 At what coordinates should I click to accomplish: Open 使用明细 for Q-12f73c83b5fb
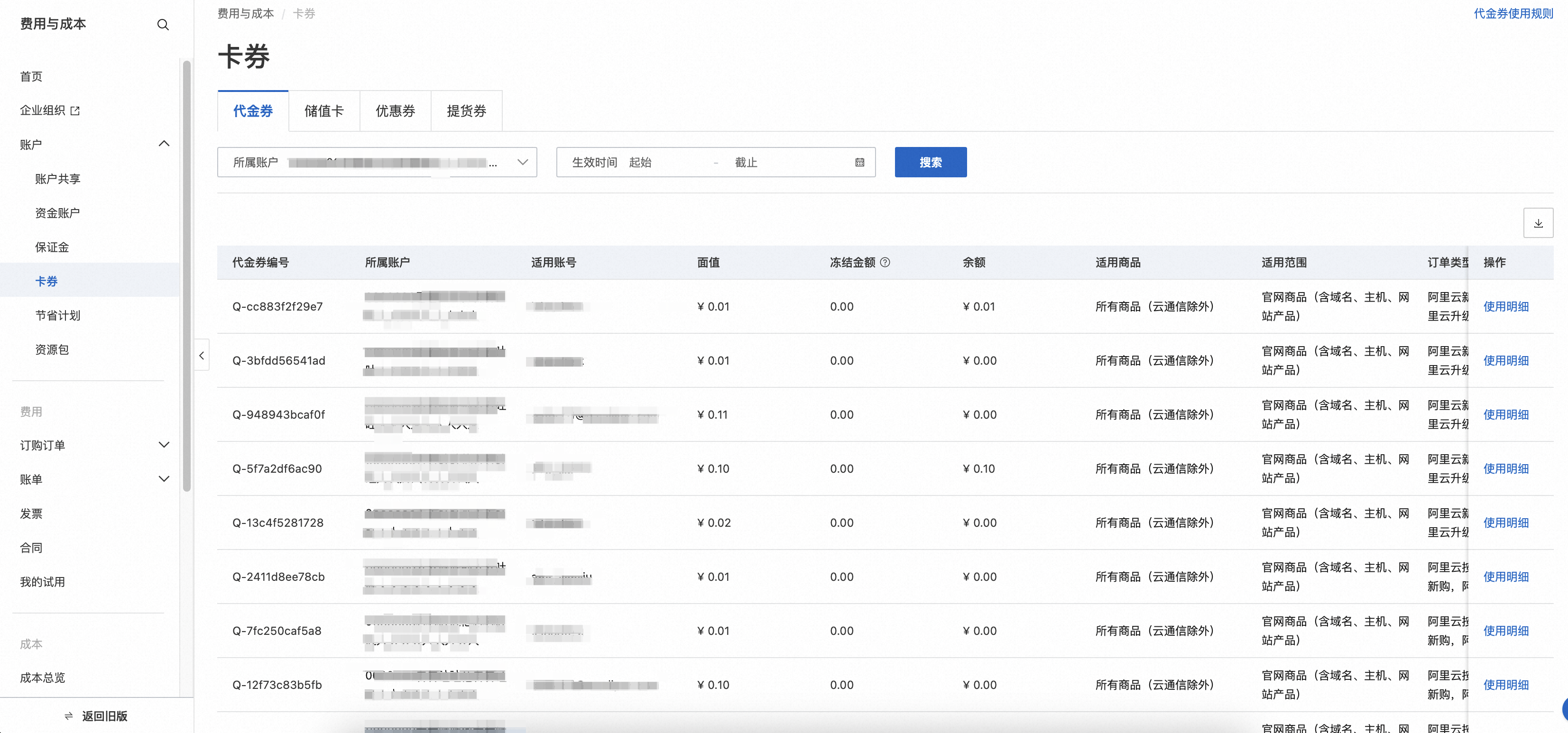click(1506, 685)
